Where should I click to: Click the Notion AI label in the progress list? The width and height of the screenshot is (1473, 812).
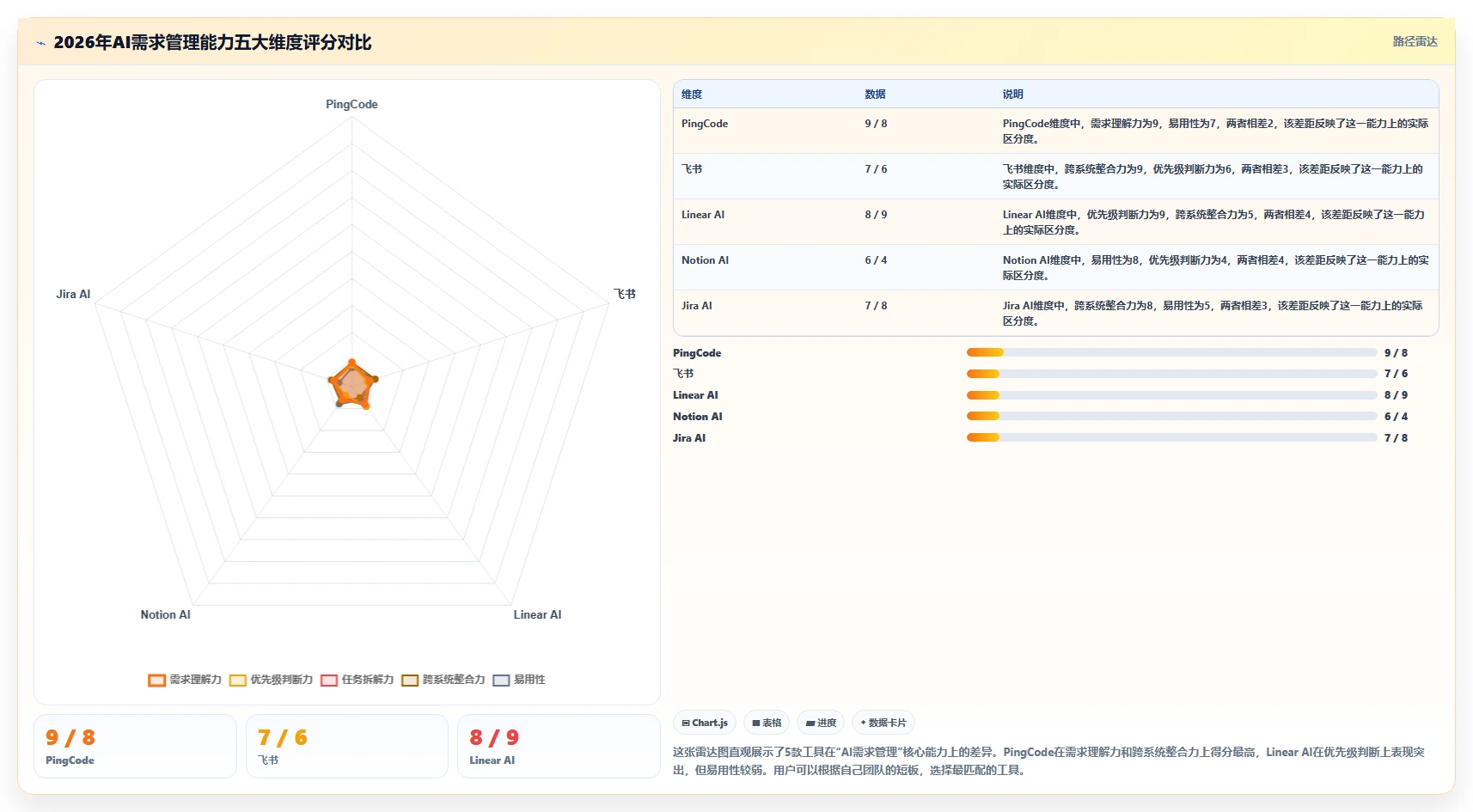point(698,417)
